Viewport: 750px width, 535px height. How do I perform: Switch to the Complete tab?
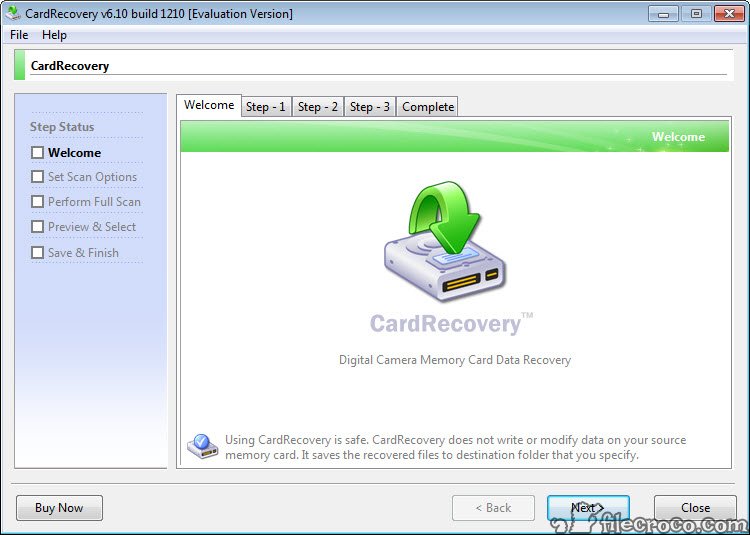coord(428,107)
